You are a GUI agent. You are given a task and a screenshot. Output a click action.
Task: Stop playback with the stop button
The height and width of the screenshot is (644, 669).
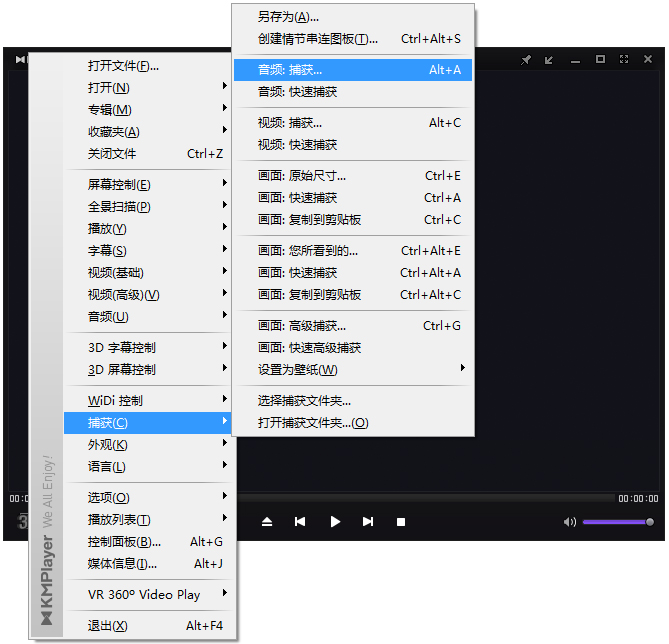point(401,522)
